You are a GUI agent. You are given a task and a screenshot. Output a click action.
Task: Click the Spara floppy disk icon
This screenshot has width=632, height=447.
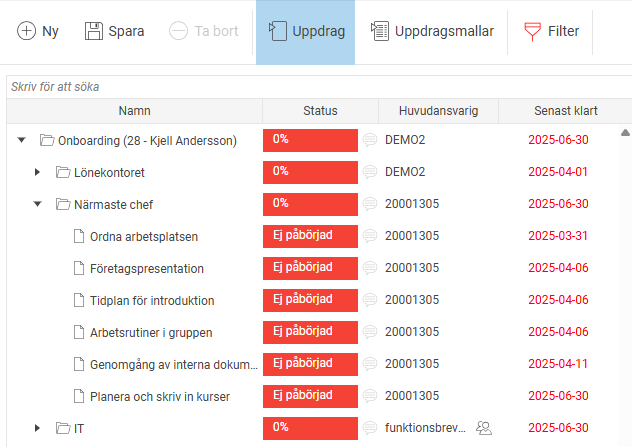click(x=93, y=31)
